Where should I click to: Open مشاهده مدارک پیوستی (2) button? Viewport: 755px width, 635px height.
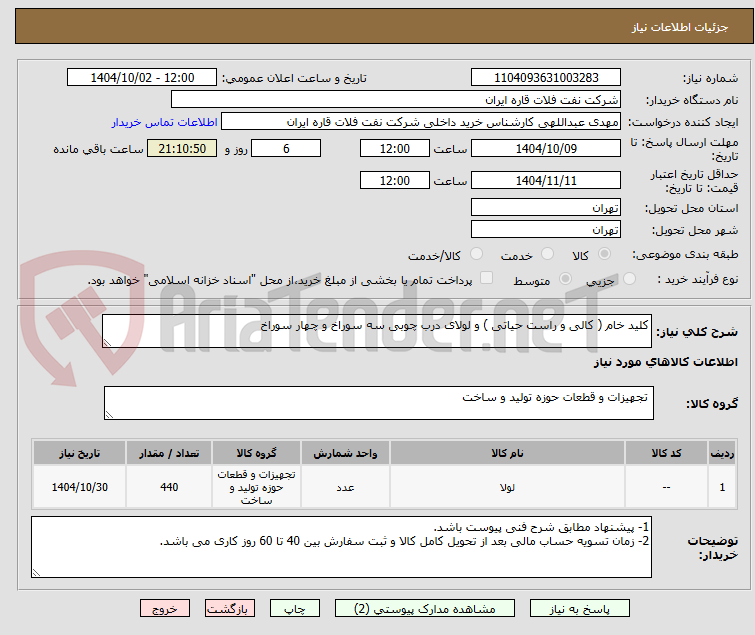424,609
